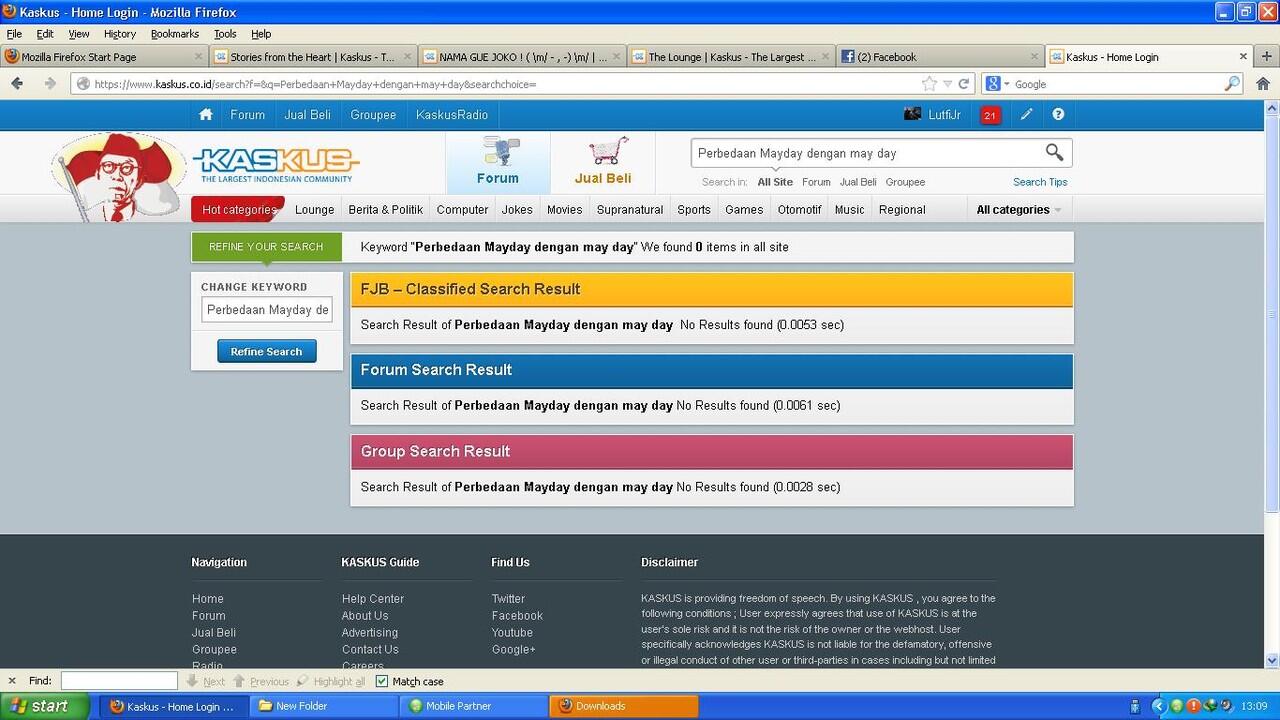The height and width of the screenshot is (720, 1280).
Task: Close the Find bar with the X icon
Action: [12, 681]
